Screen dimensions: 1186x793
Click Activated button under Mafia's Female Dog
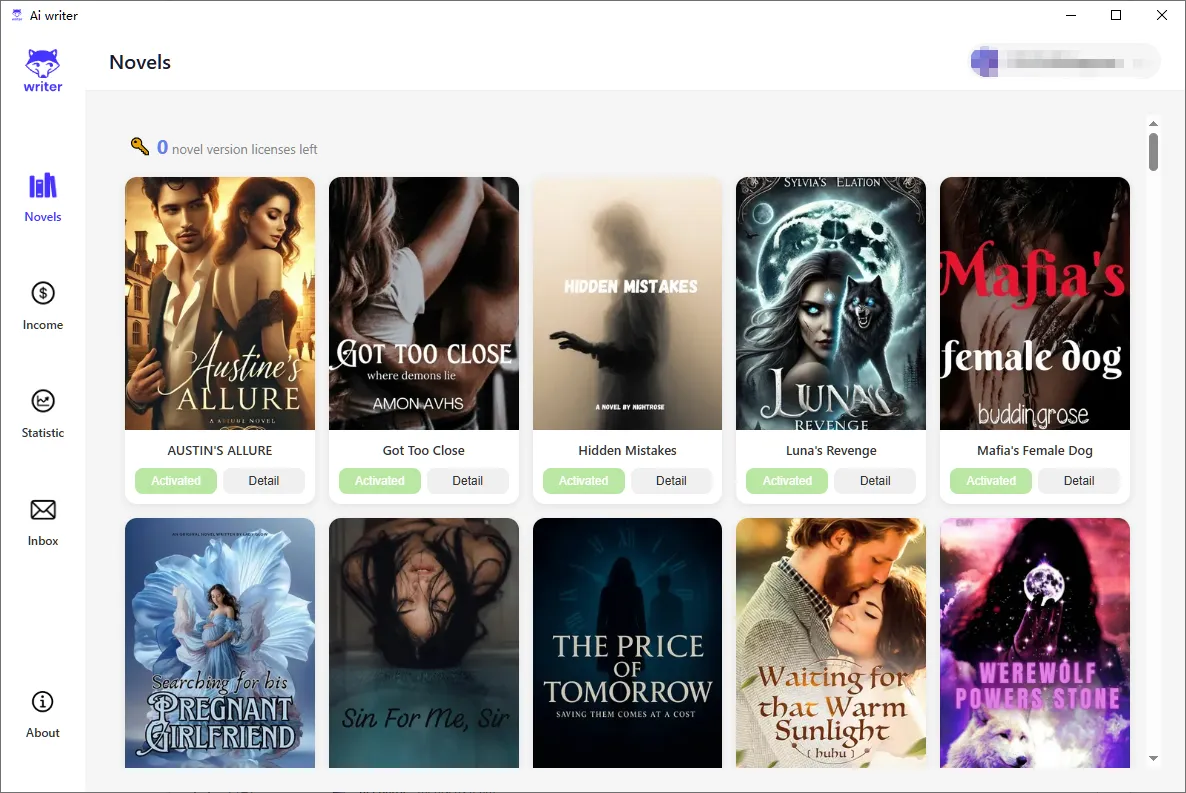(x=991, y=480)
